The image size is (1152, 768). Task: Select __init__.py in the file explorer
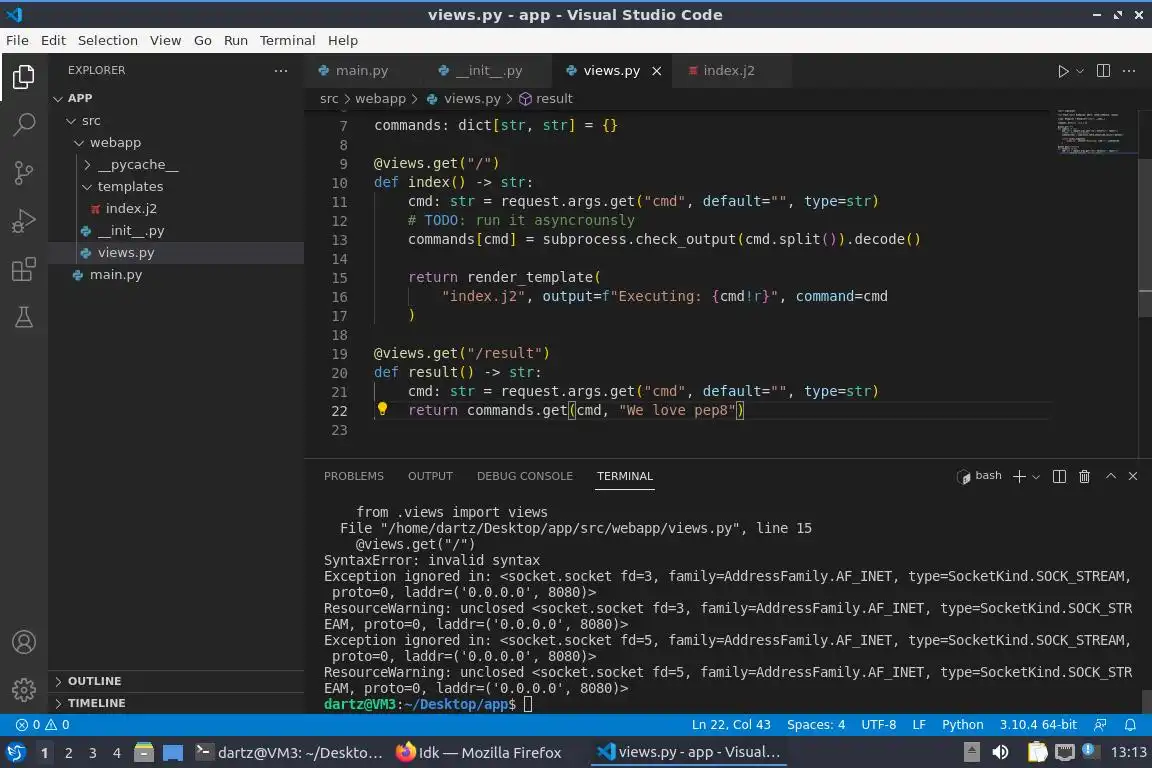coord(176,231)
